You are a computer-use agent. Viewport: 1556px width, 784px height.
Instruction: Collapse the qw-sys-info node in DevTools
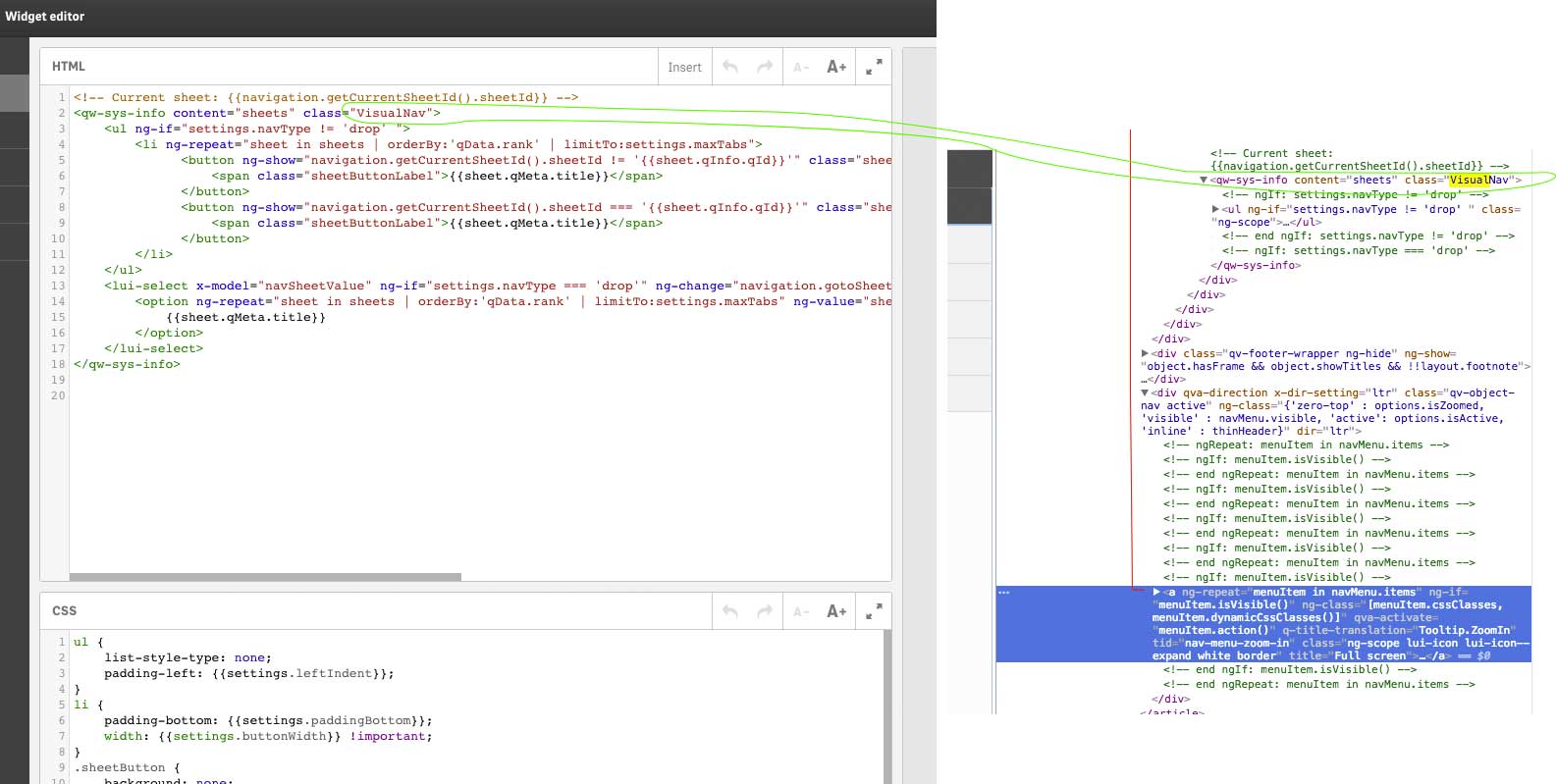pyautogui.click(x=1204, y=181)
